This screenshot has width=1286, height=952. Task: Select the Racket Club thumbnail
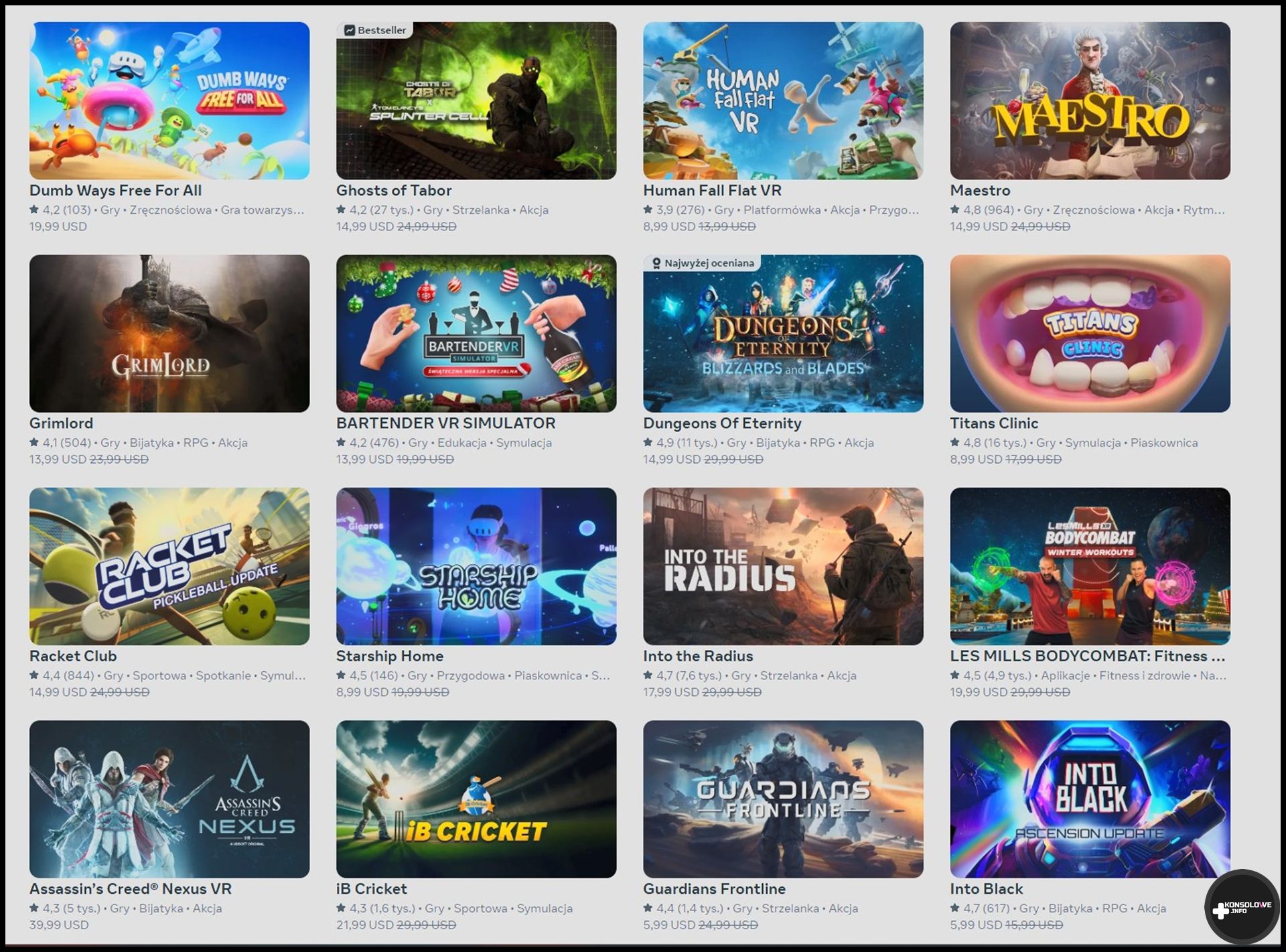(169, 566)
